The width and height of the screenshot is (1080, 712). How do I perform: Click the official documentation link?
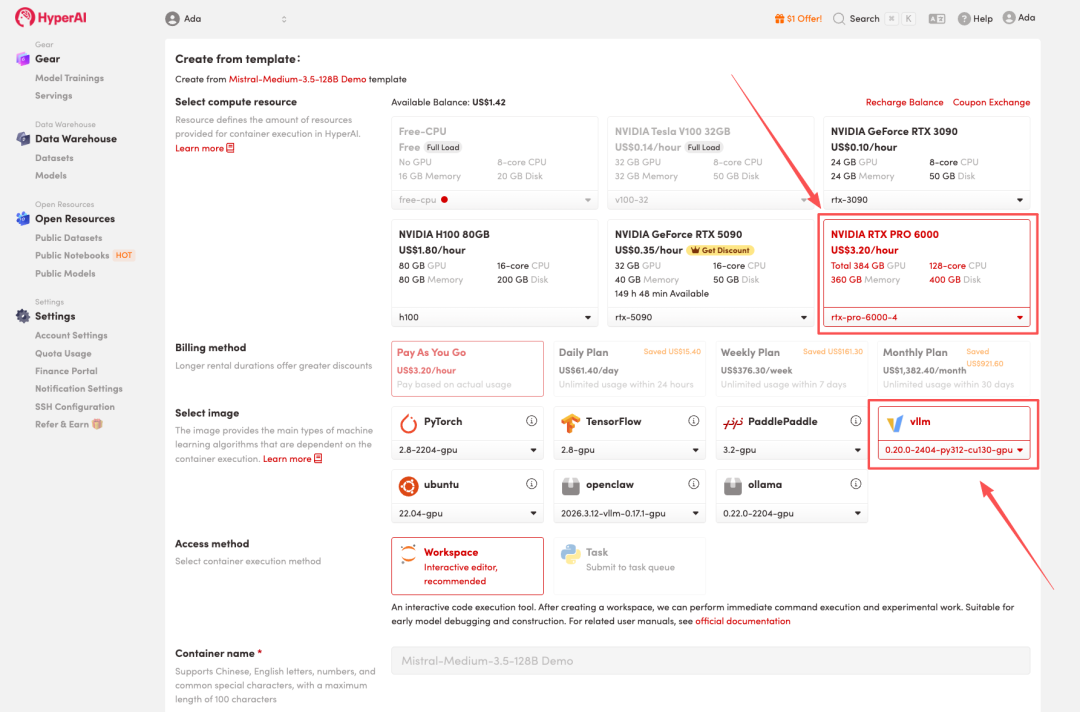click(742, 621)
